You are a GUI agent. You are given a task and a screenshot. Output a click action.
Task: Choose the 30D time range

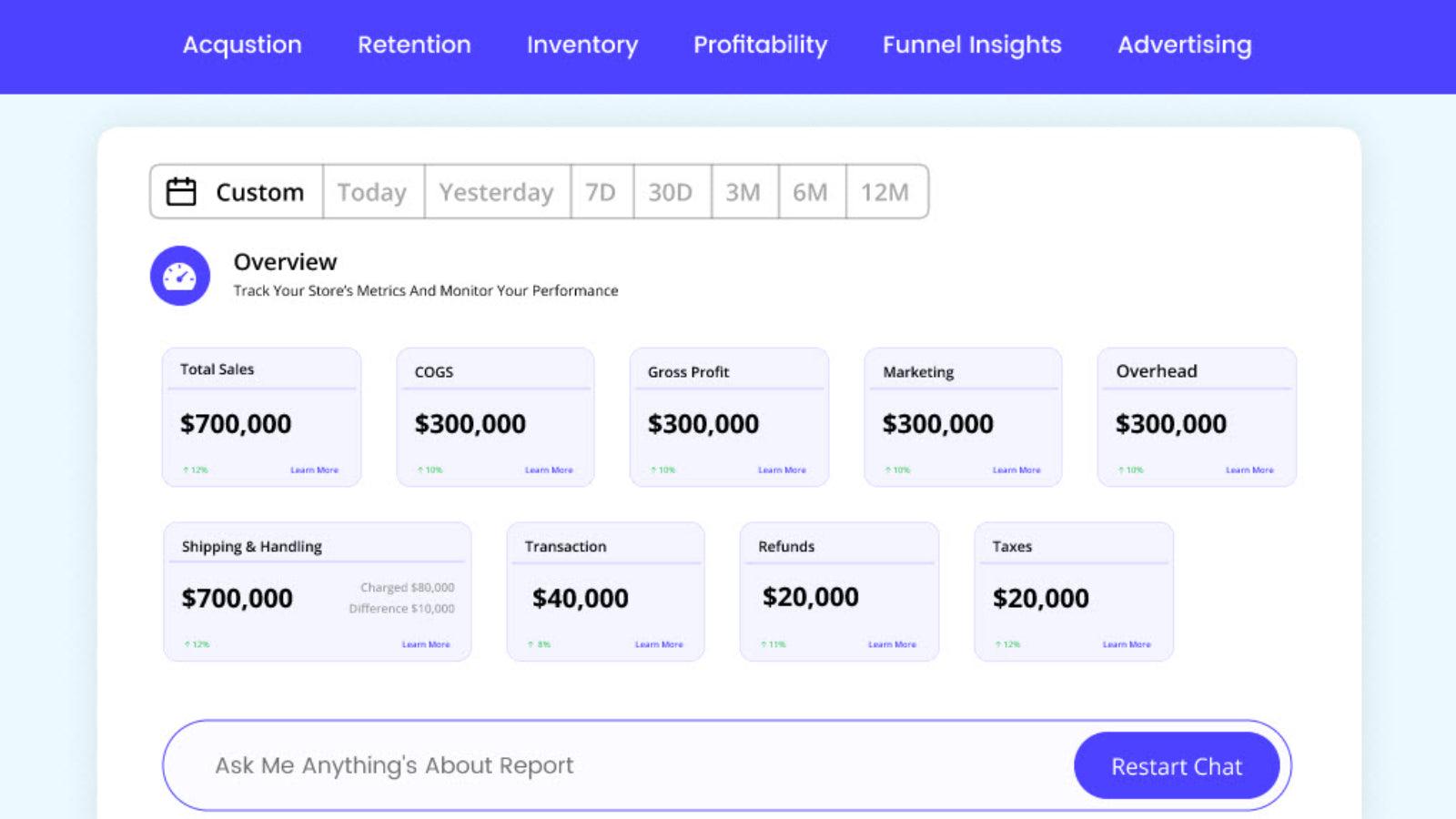click(x=671, y=192)
